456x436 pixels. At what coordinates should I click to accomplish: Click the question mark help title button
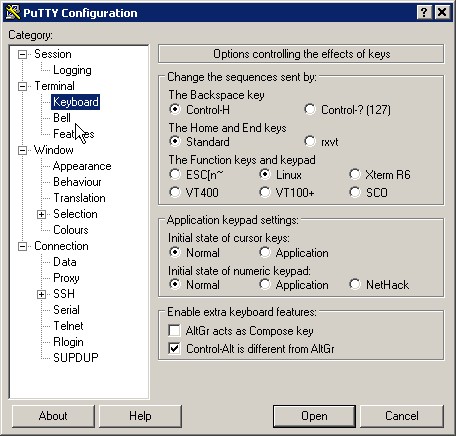[424, 13]
